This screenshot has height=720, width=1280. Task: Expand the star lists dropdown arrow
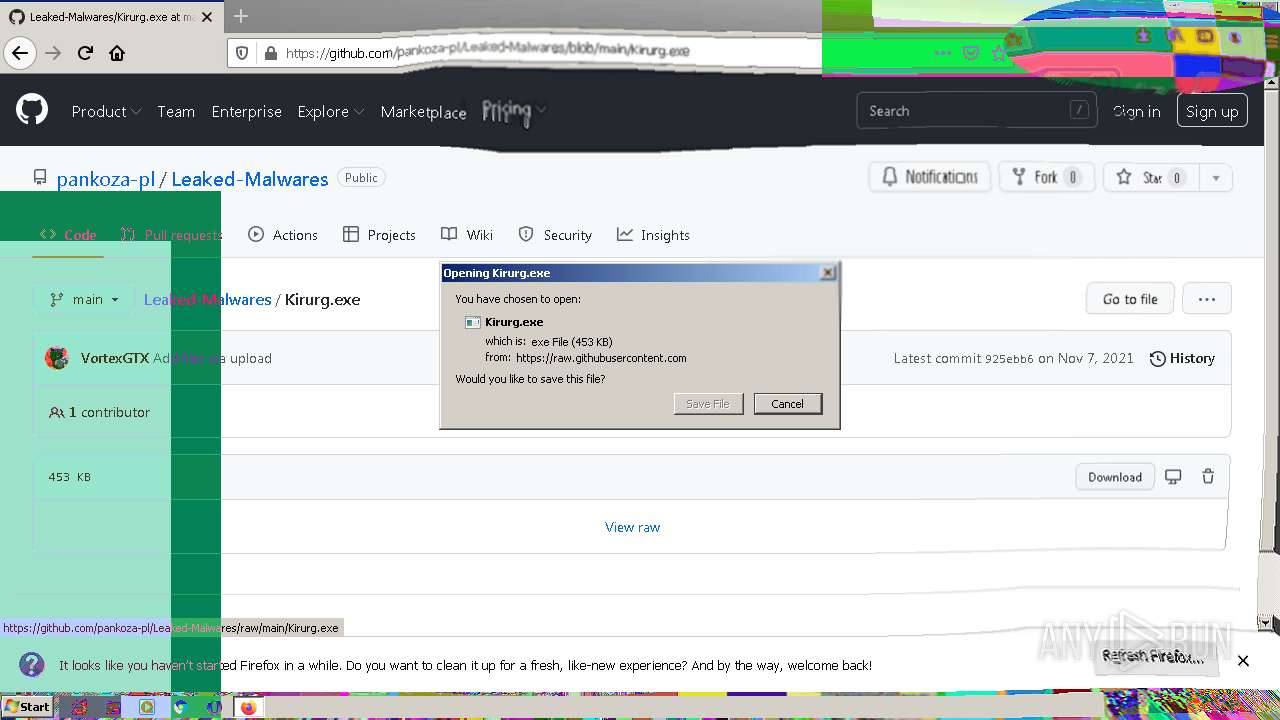[1215, 178]
